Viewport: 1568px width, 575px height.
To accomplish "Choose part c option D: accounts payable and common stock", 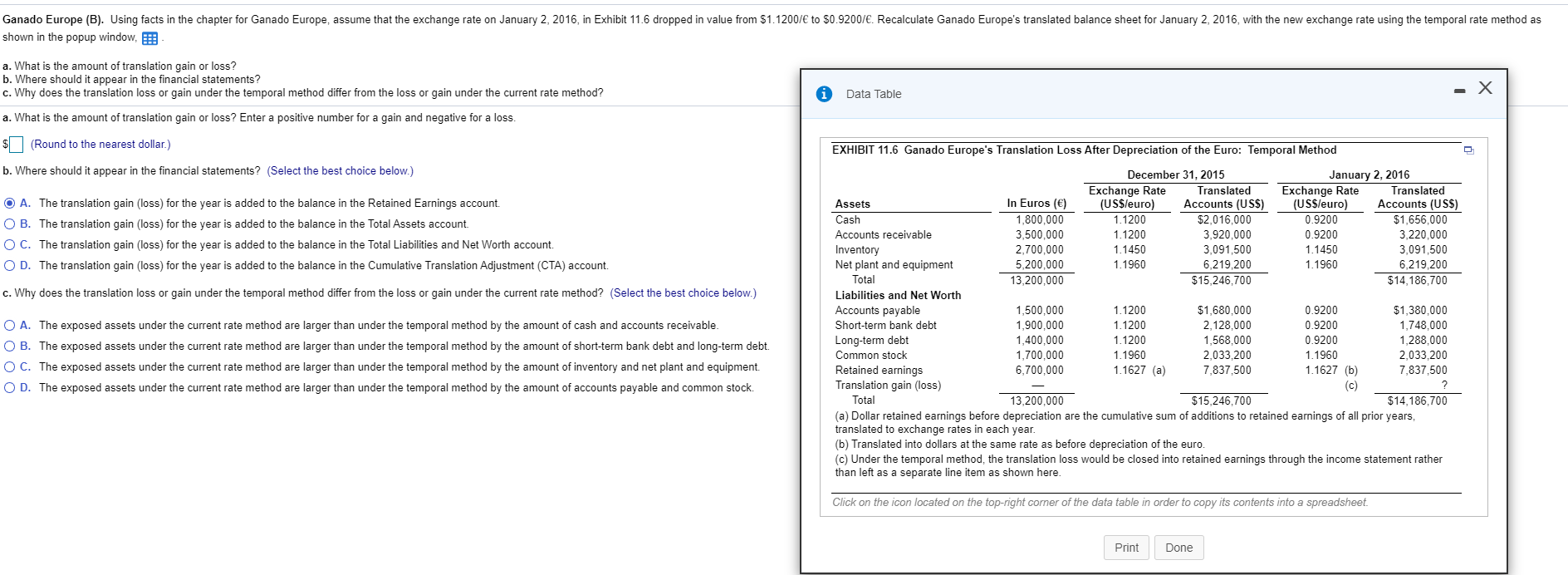I will (9, 387).
